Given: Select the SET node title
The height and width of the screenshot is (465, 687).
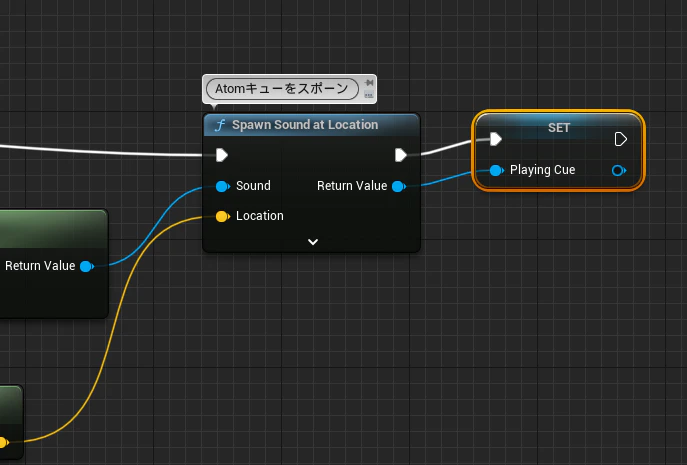Looking at the screenshot, I should tap(559, 128).
